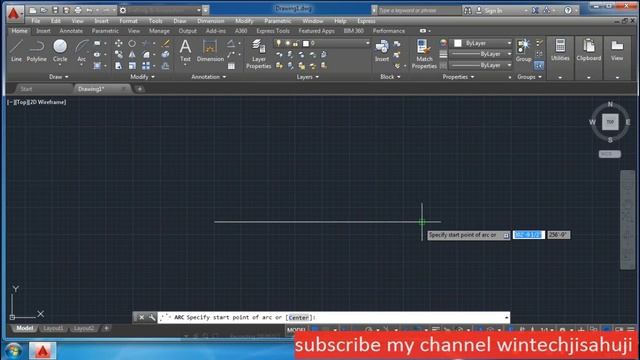Viewport: 640px width, 360px height.
Task: Expand the Groups panel
Action: [x=529, y=77]
